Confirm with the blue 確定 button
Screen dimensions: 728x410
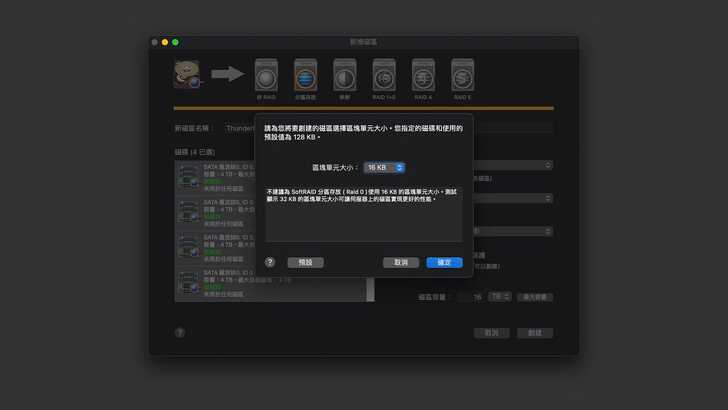point(444,262)
